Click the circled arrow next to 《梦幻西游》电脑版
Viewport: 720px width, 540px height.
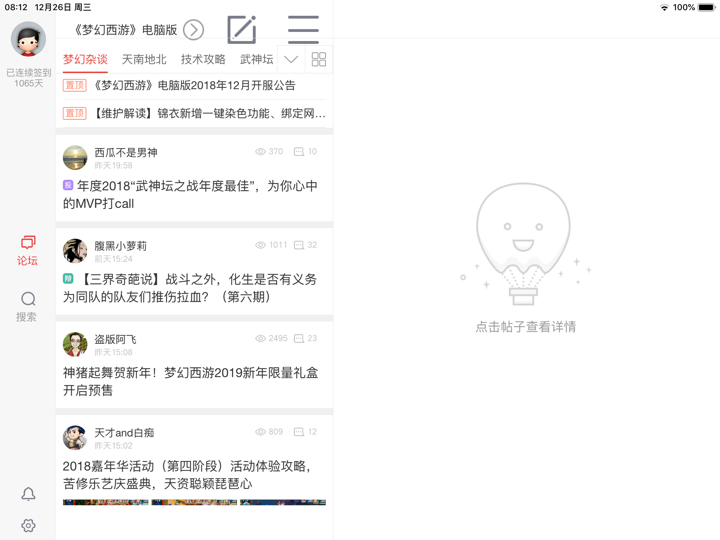point(193,30)
